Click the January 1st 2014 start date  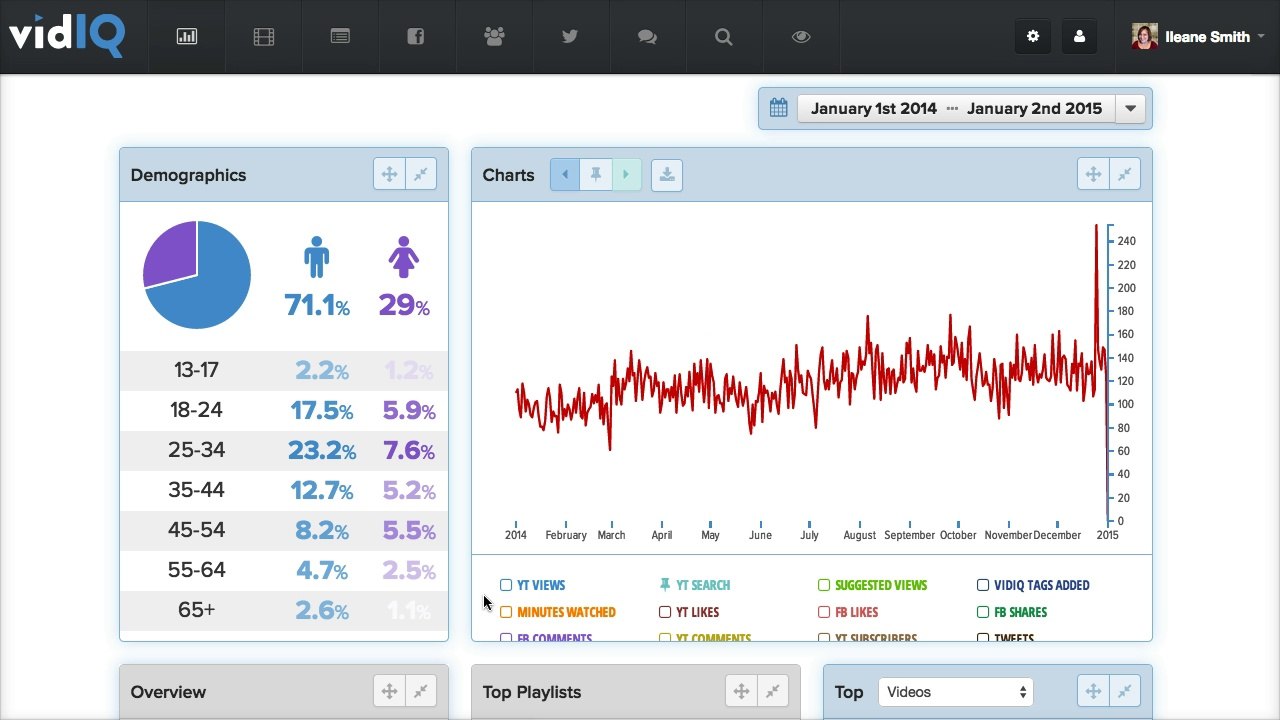click(874, 108)
